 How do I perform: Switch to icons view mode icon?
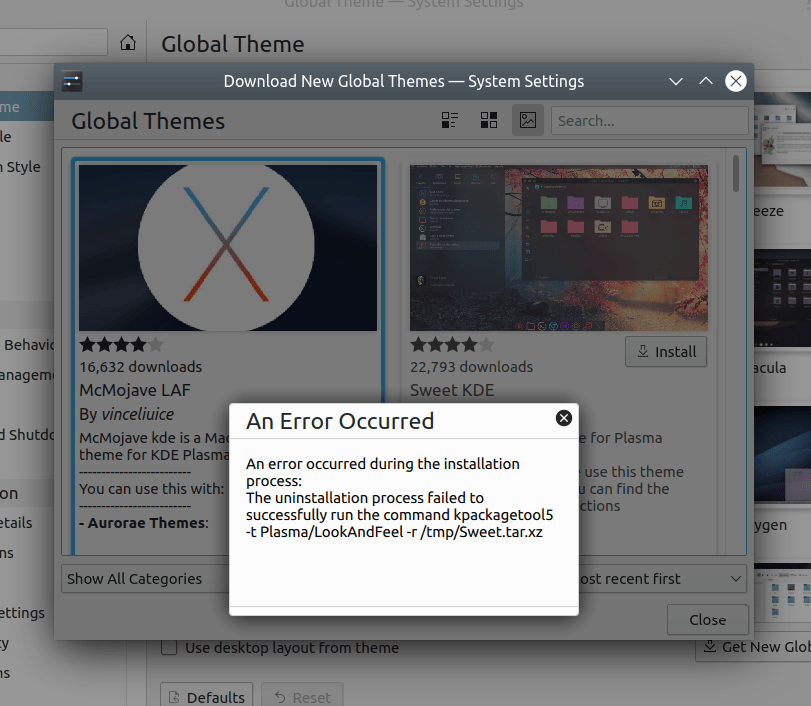[489, 121]
